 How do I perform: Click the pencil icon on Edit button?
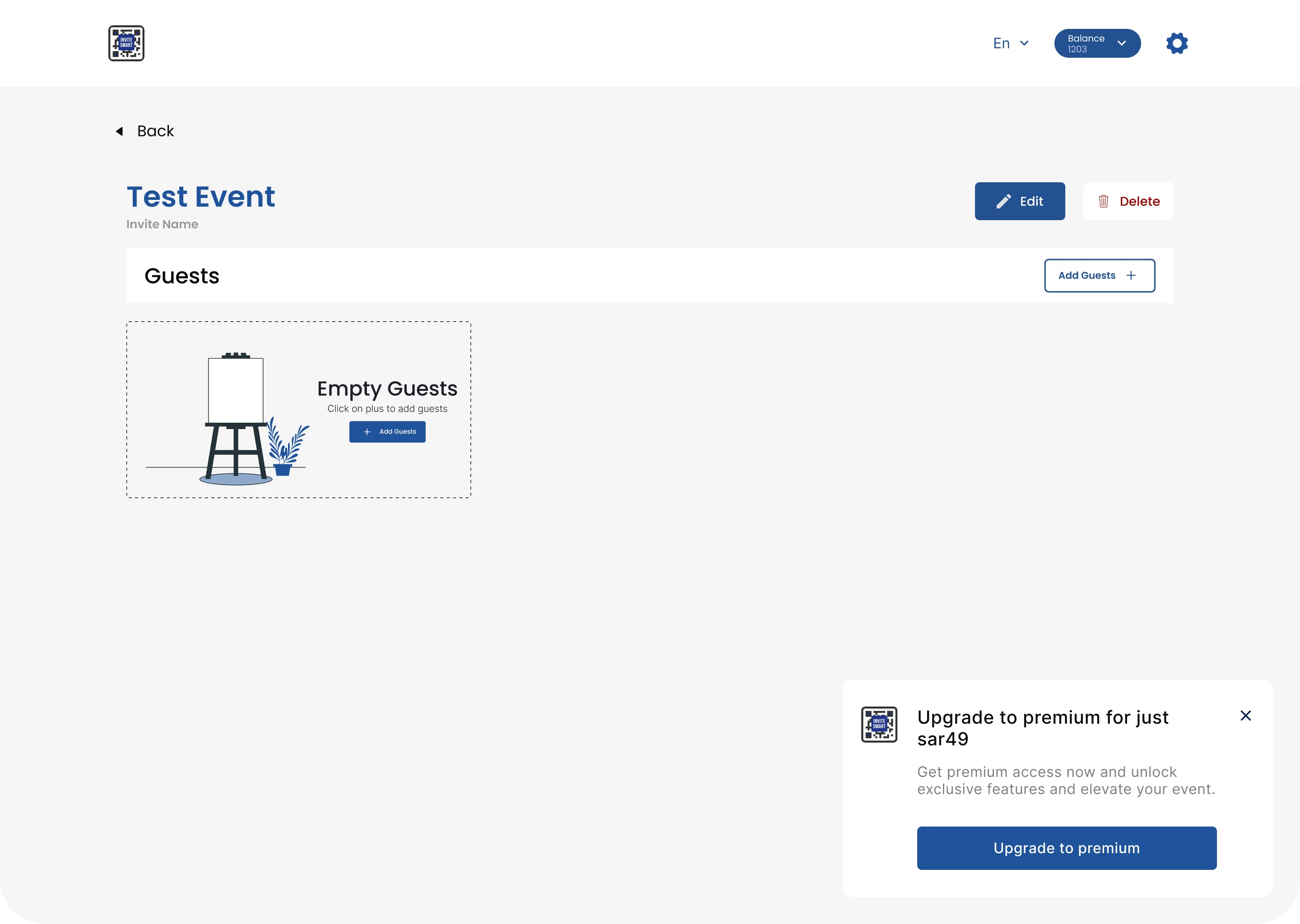pos(1003,201)
